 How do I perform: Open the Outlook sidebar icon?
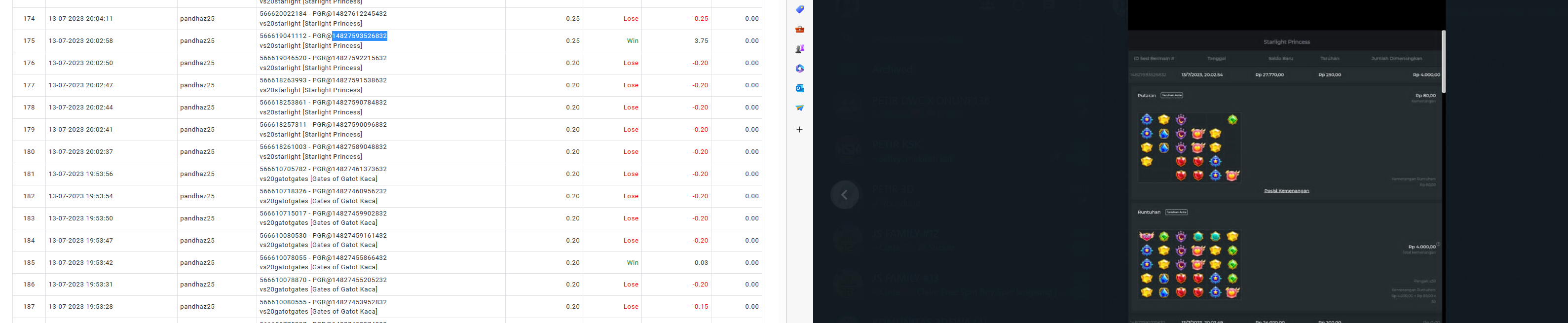799,88
